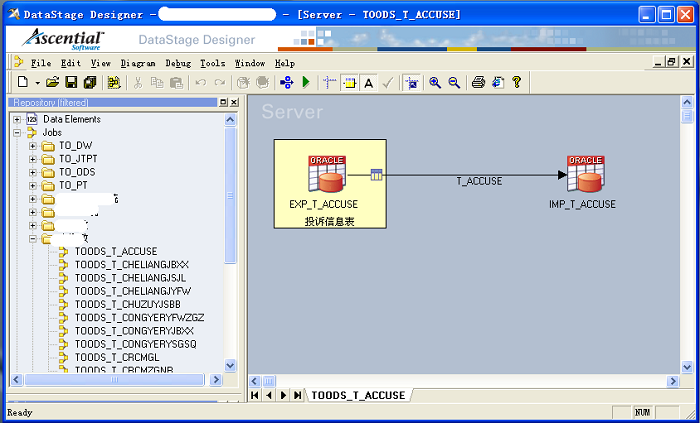The height and width of the screenshot is (423, 700).
Task: Expand the TO_JTPT folder
Action: point(33,159)
